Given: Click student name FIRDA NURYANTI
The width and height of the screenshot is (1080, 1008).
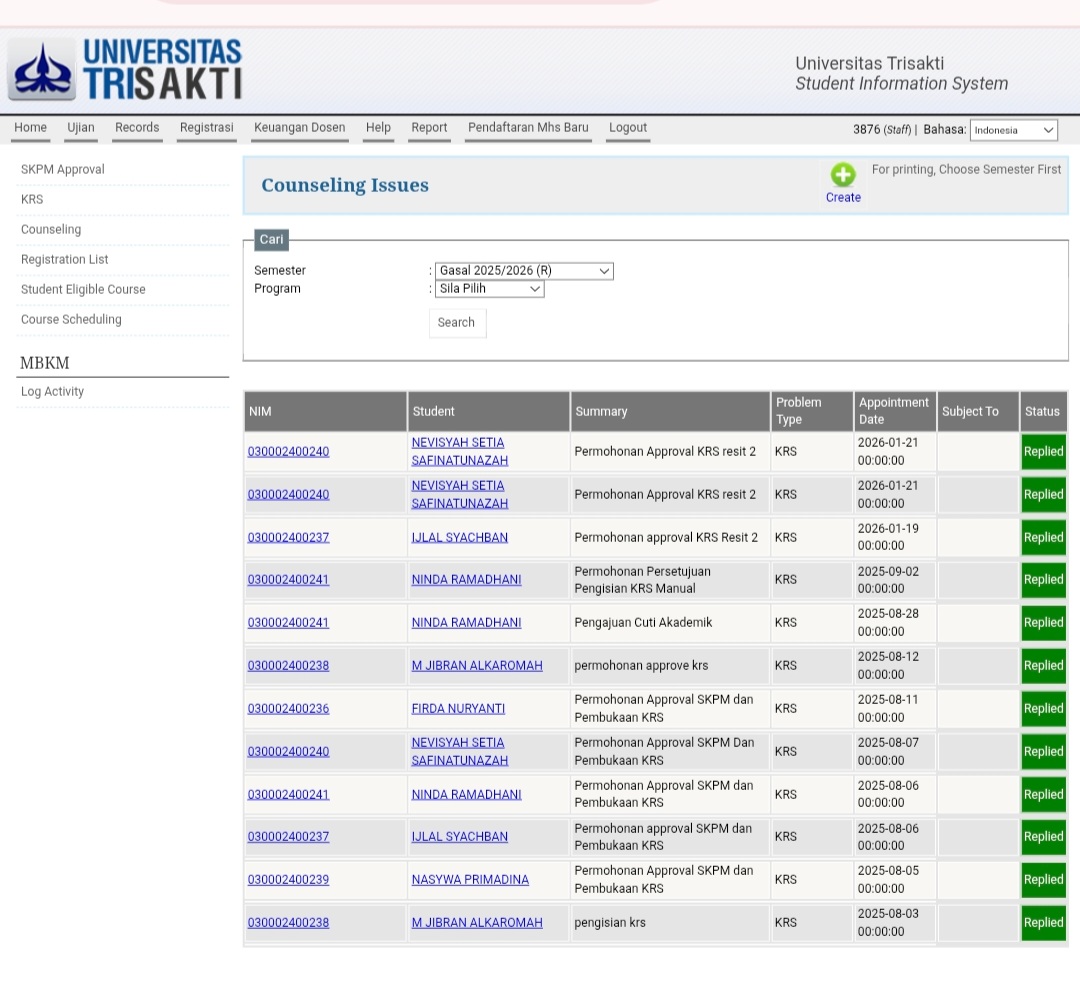Looking at the screenshot, I should coord(458,709).
